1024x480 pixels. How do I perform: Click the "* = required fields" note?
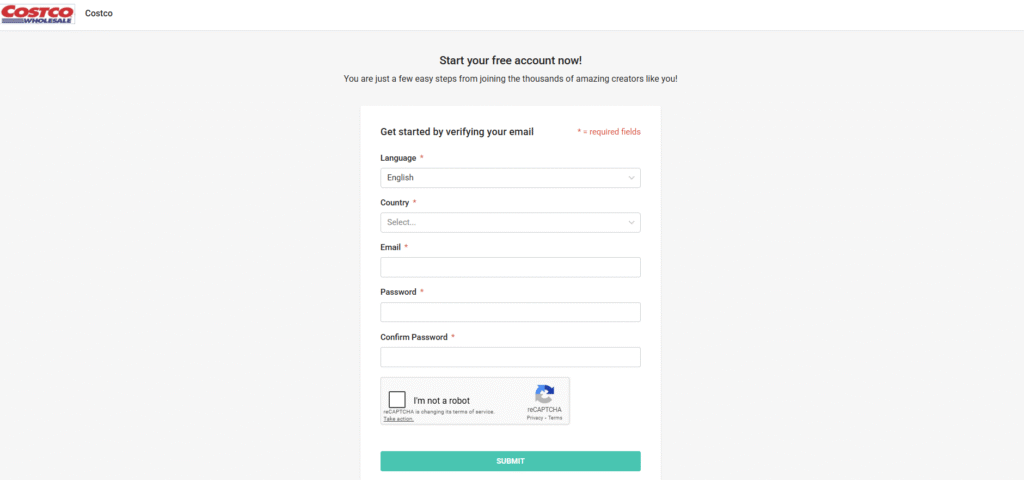click(608, 132)
